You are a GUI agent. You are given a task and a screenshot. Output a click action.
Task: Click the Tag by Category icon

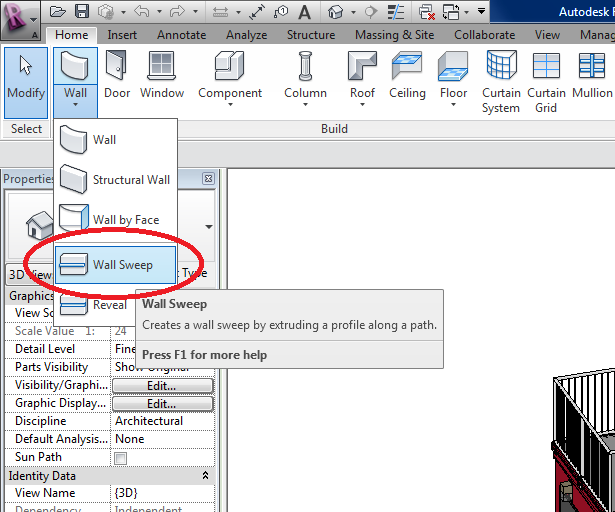pos(281,12)
